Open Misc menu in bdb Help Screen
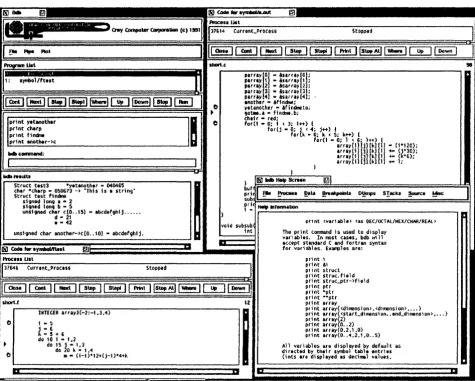The height and width of the screenshot is (381, 475). 438,193
